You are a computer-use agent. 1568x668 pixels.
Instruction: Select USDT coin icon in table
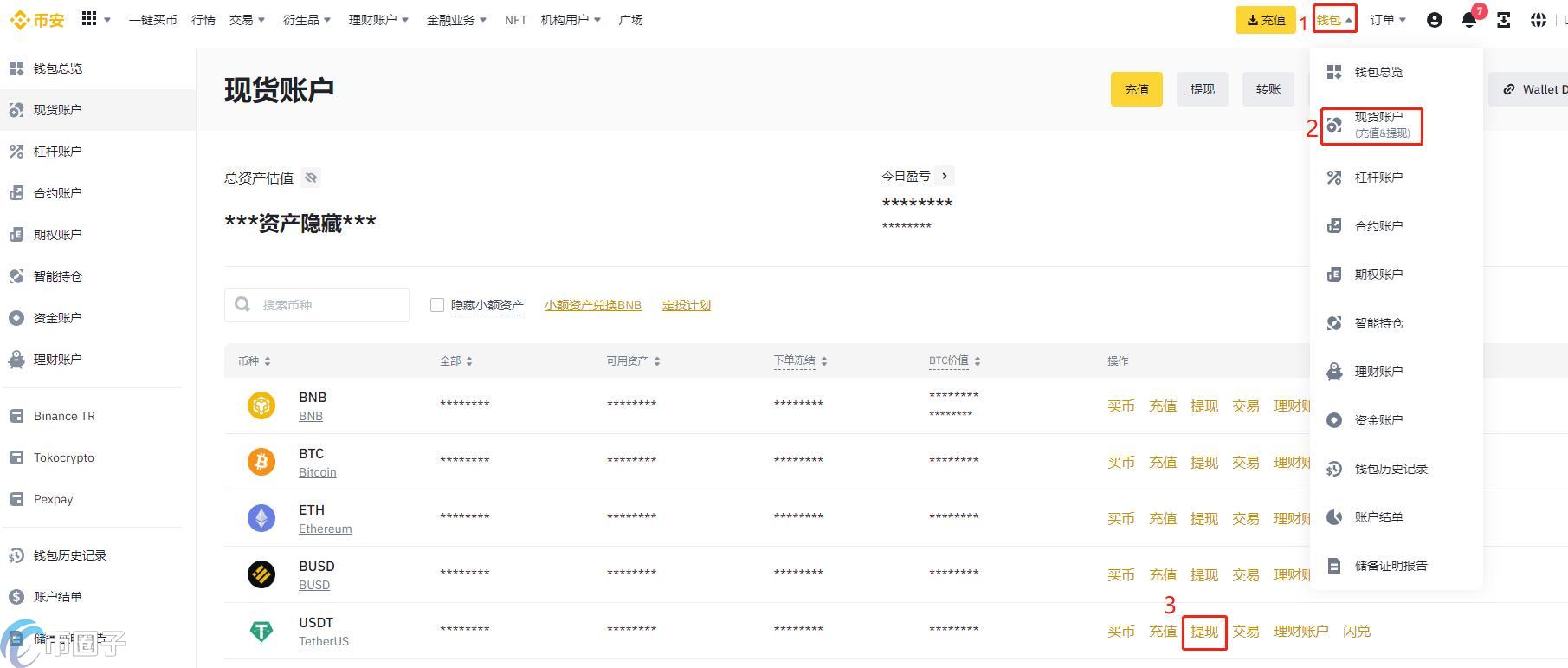261,631
